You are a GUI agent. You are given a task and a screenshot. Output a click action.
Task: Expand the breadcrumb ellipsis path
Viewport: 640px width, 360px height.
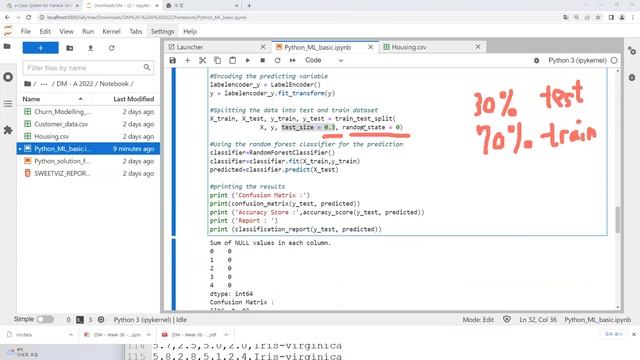coord(44,84)
